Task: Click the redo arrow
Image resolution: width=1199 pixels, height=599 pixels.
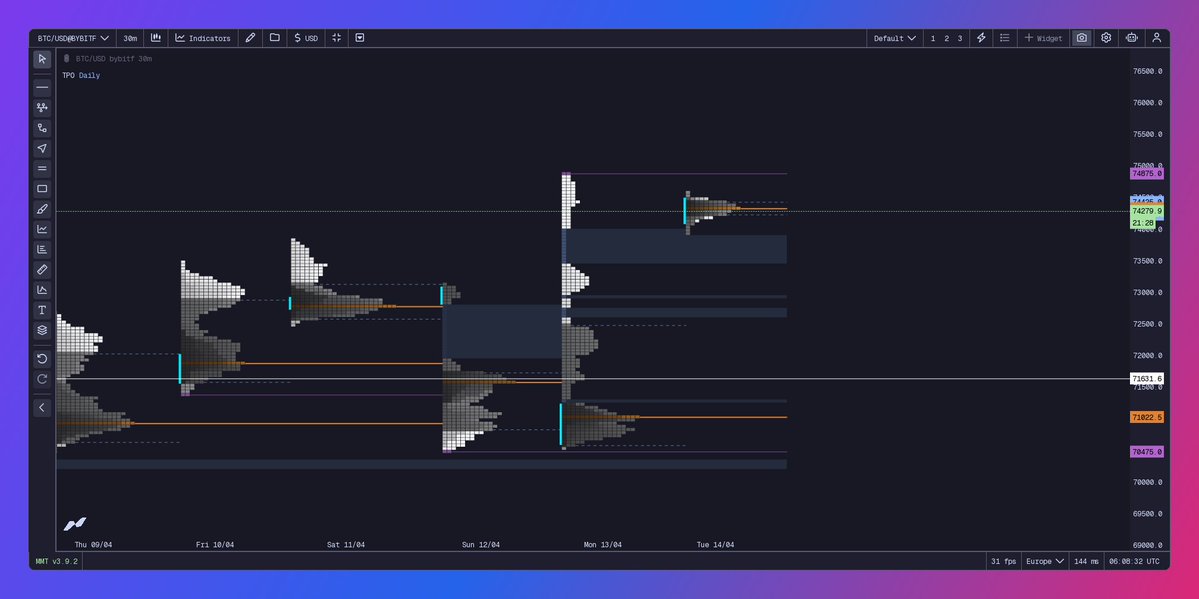Action: point(42,379)
